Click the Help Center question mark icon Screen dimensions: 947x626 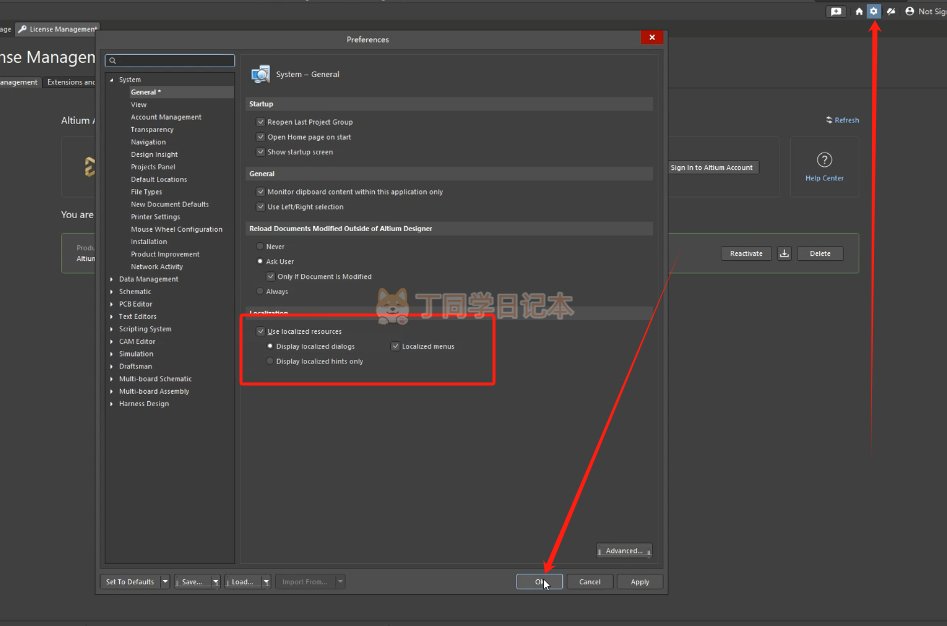point(824,160)
